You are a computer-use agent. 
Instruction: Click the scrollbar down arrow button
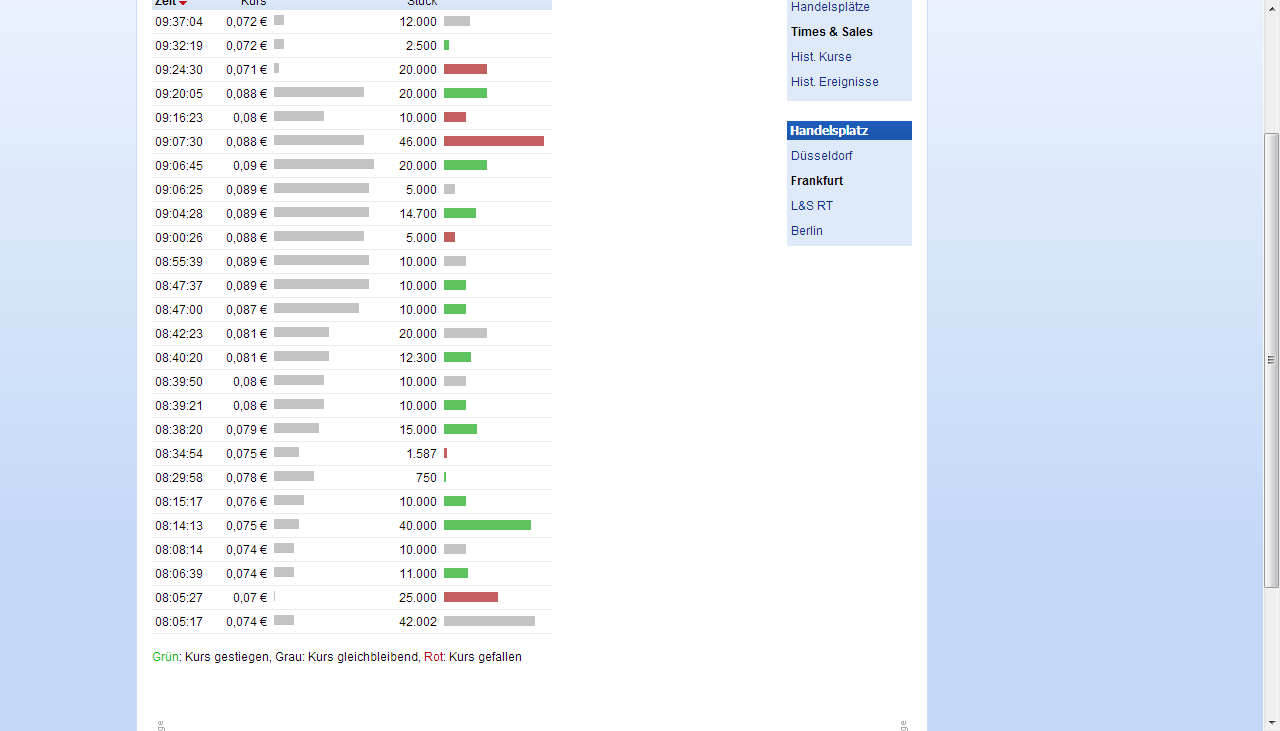point(1272,722)
